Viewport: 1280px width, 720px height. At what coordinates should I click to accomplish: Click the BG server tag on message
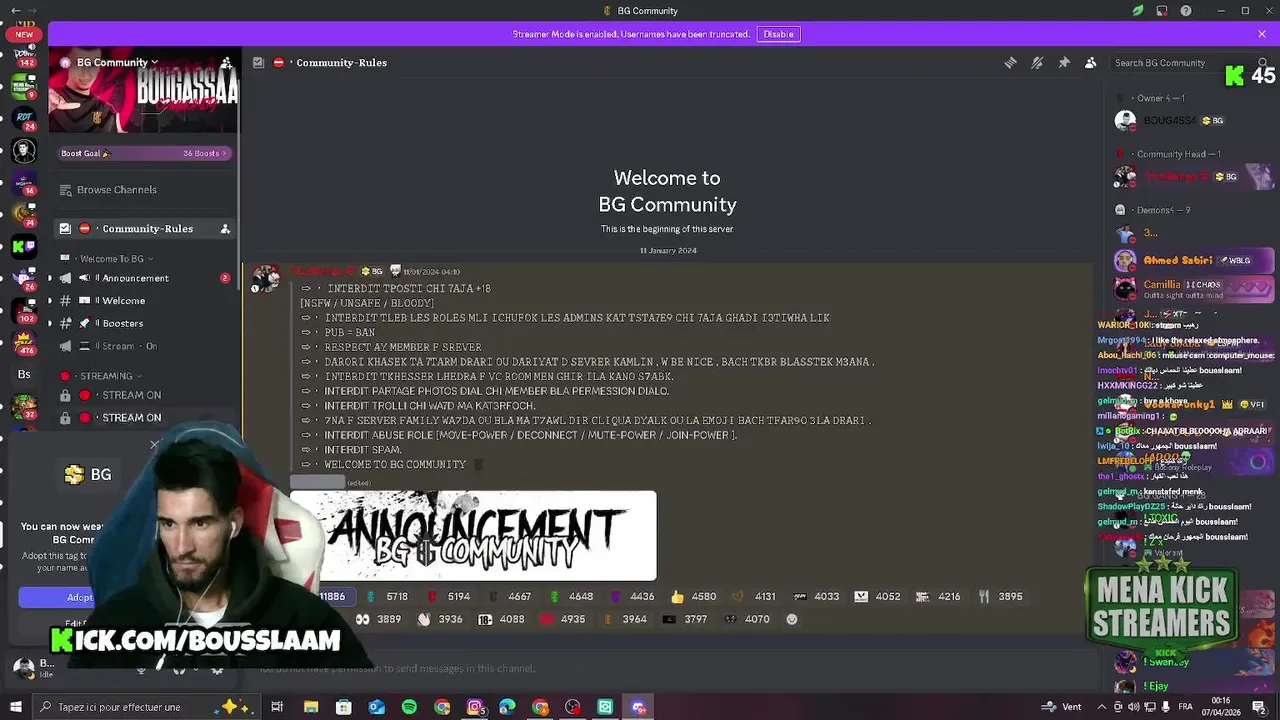tap(371, 271)
